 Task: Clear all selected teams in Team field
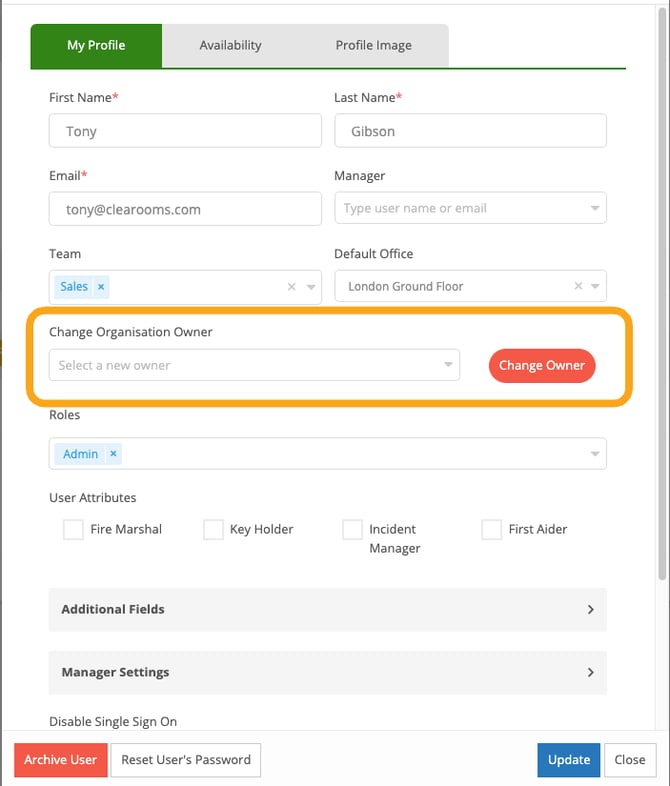pyautogui.click(x=292, y=287)
